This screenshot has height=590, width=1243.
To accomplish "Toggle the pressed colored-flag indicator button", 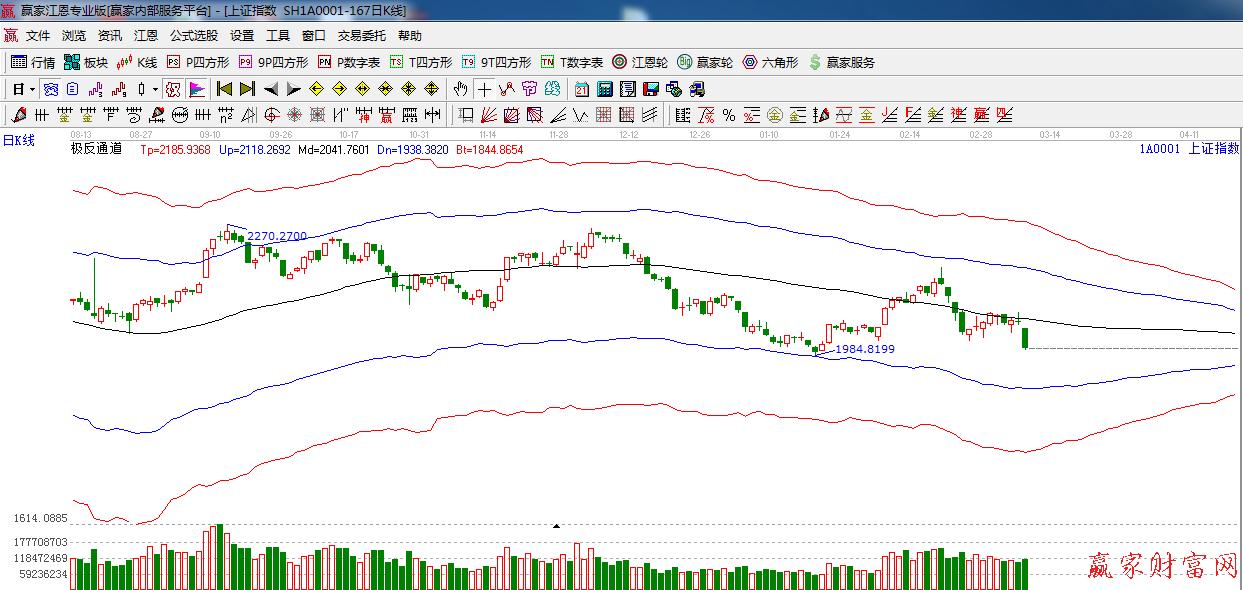I will click(x=197, y=89).
